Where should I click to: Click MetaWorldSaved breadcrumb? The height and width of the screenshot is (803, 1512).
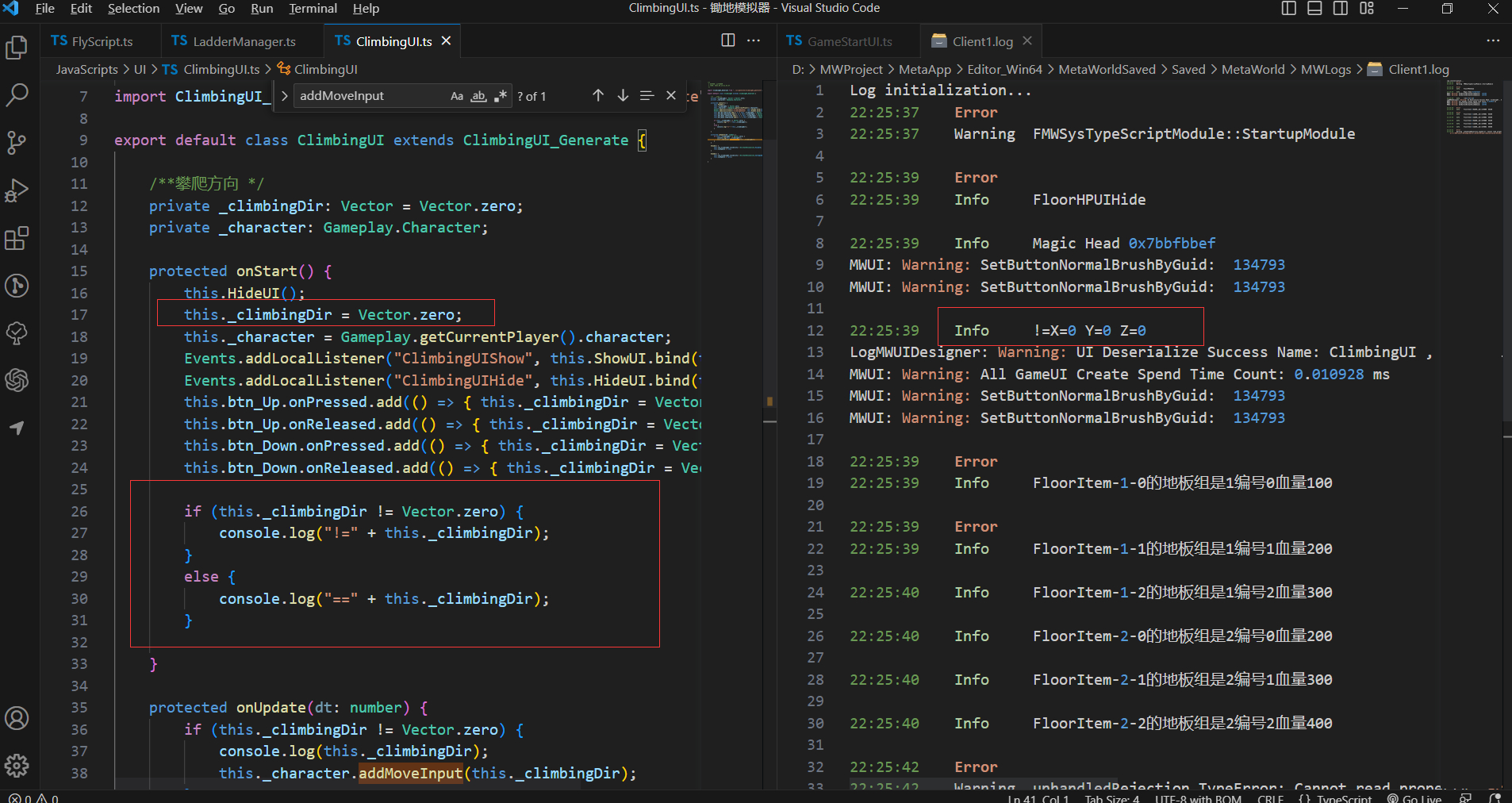[x=1107, y=70]
